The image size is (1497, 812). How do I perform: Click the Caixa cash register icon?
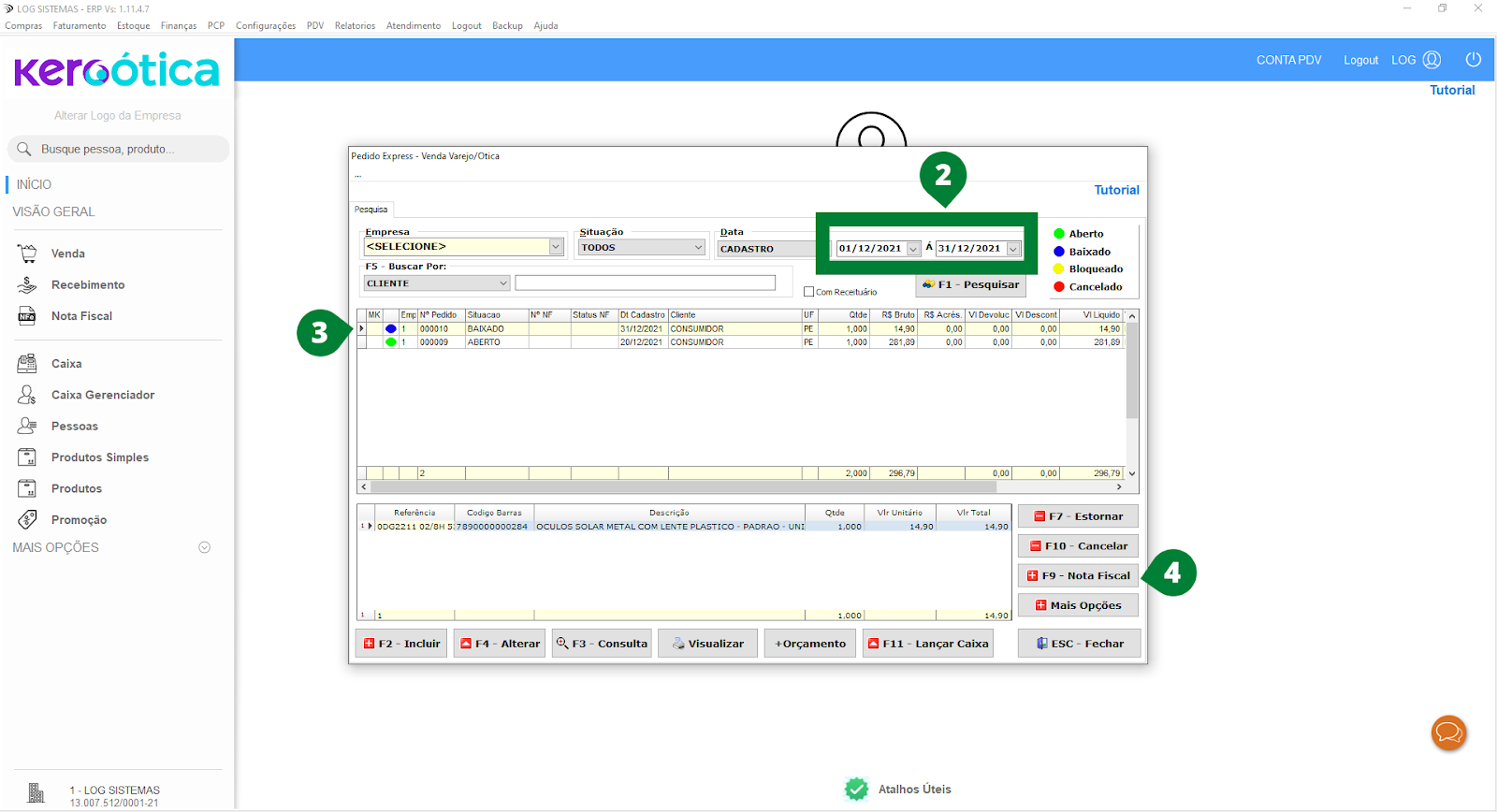click(27, 363)
